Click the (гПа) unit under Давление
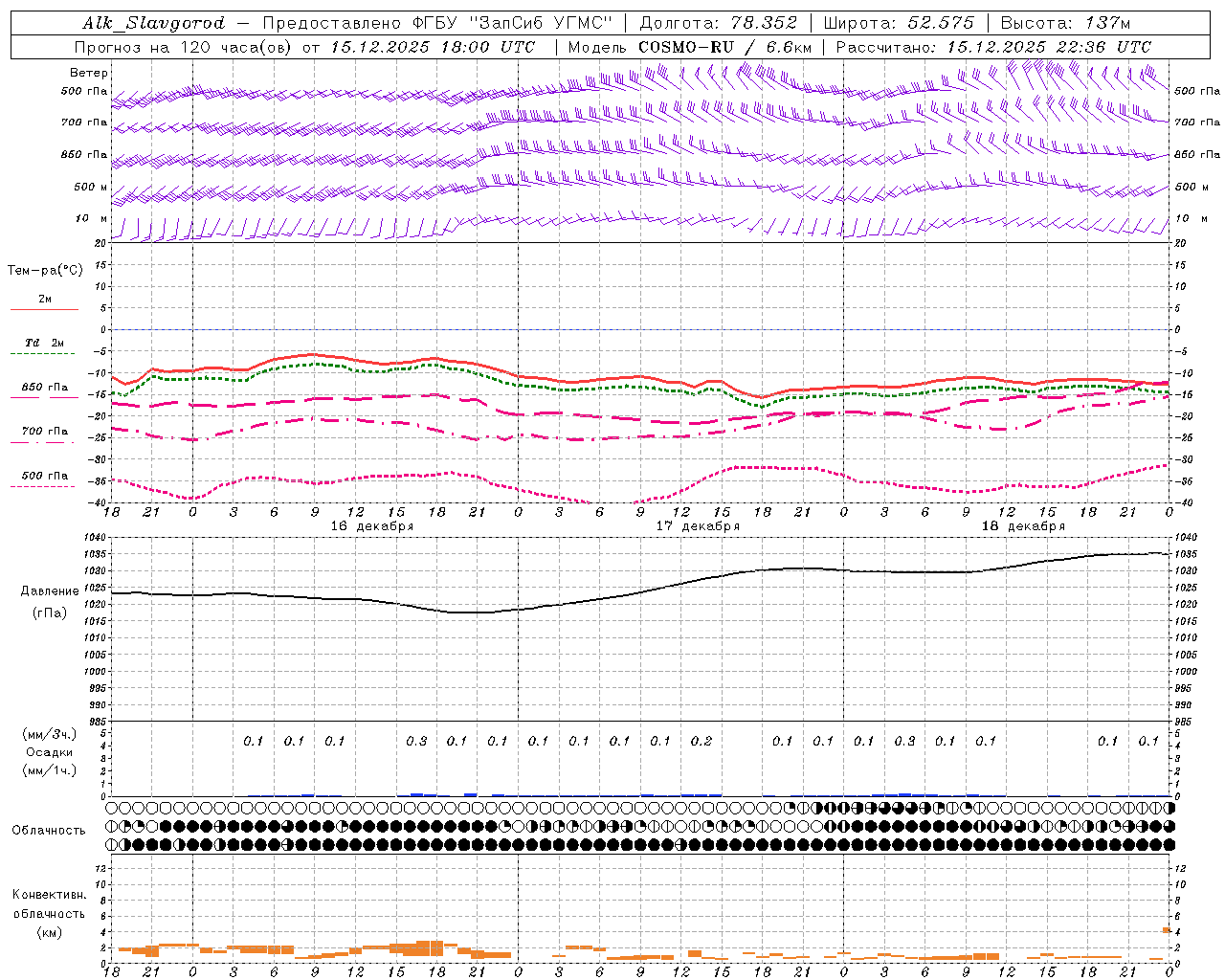The height and width of the screenshot is (980, 1225). tap(50, 613)
